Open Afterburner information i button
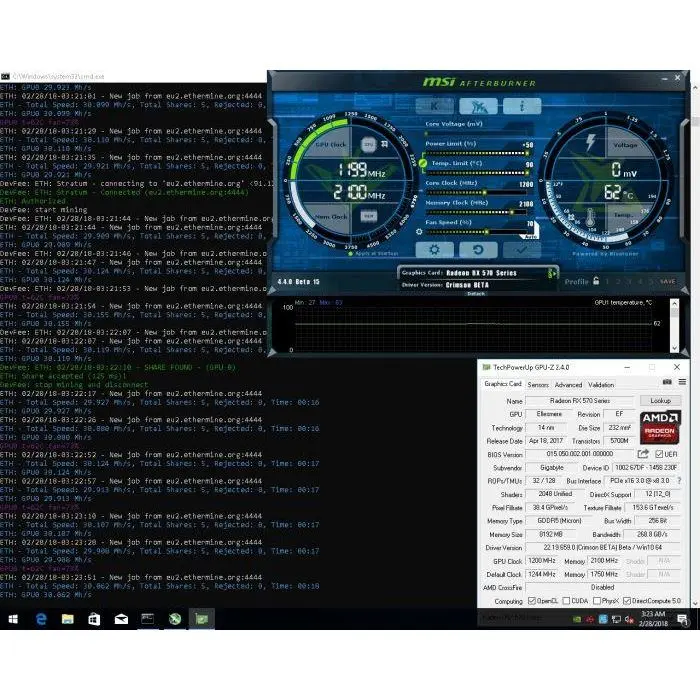Screen dimensions: 700x700 pos(522,106)
